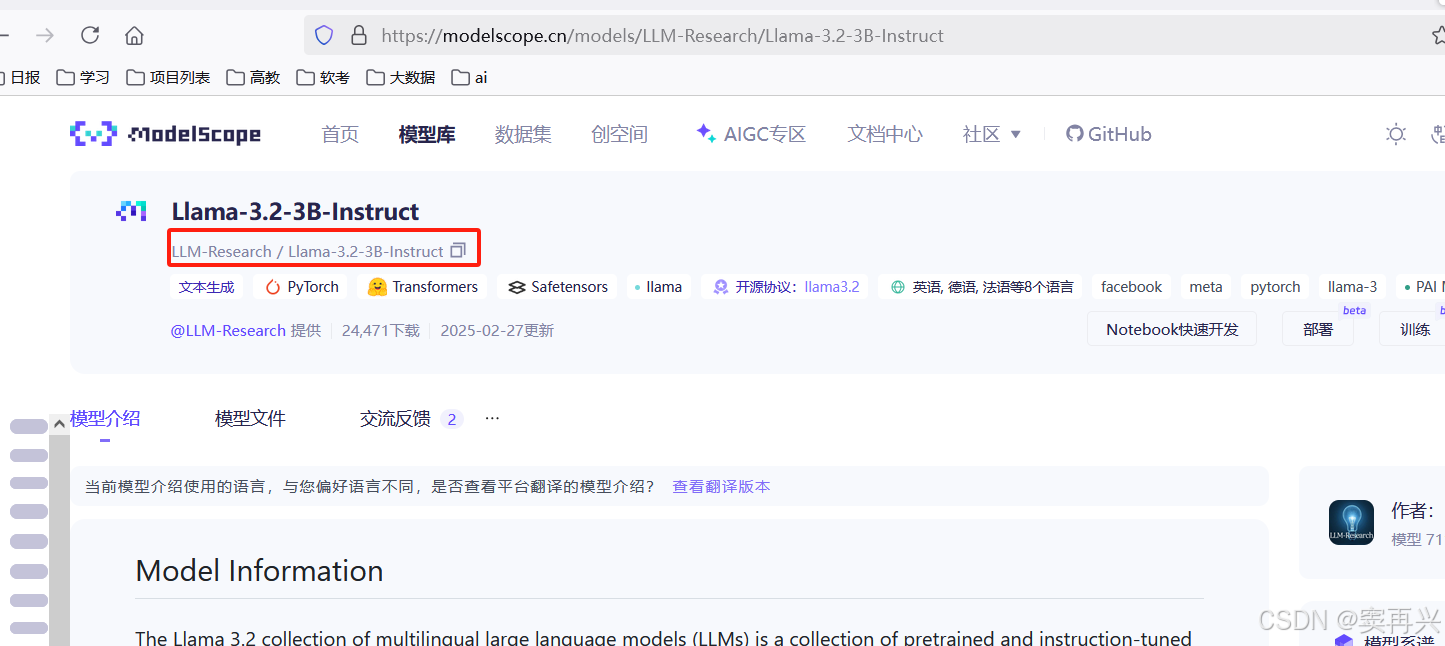Click the 部署 button
1445x646 pixels.
(x=1318, y=329)
